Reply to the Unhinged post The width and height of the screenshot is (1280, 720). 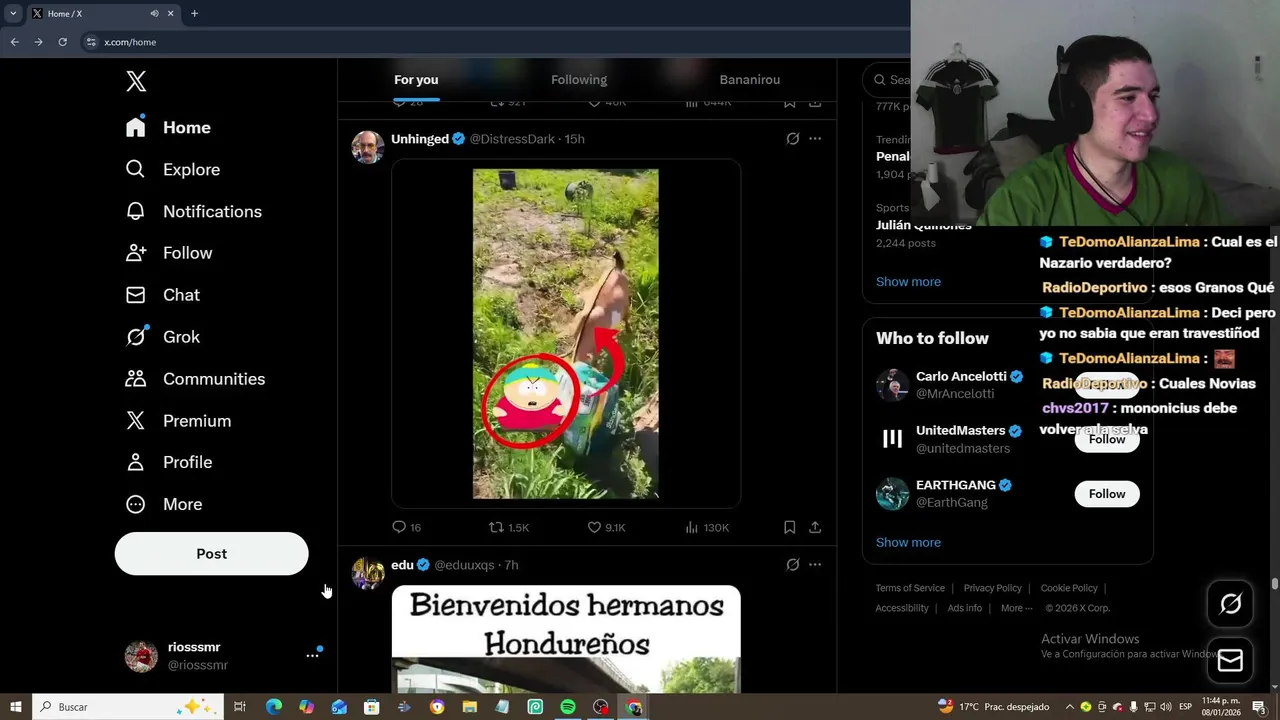pos(406,527)
